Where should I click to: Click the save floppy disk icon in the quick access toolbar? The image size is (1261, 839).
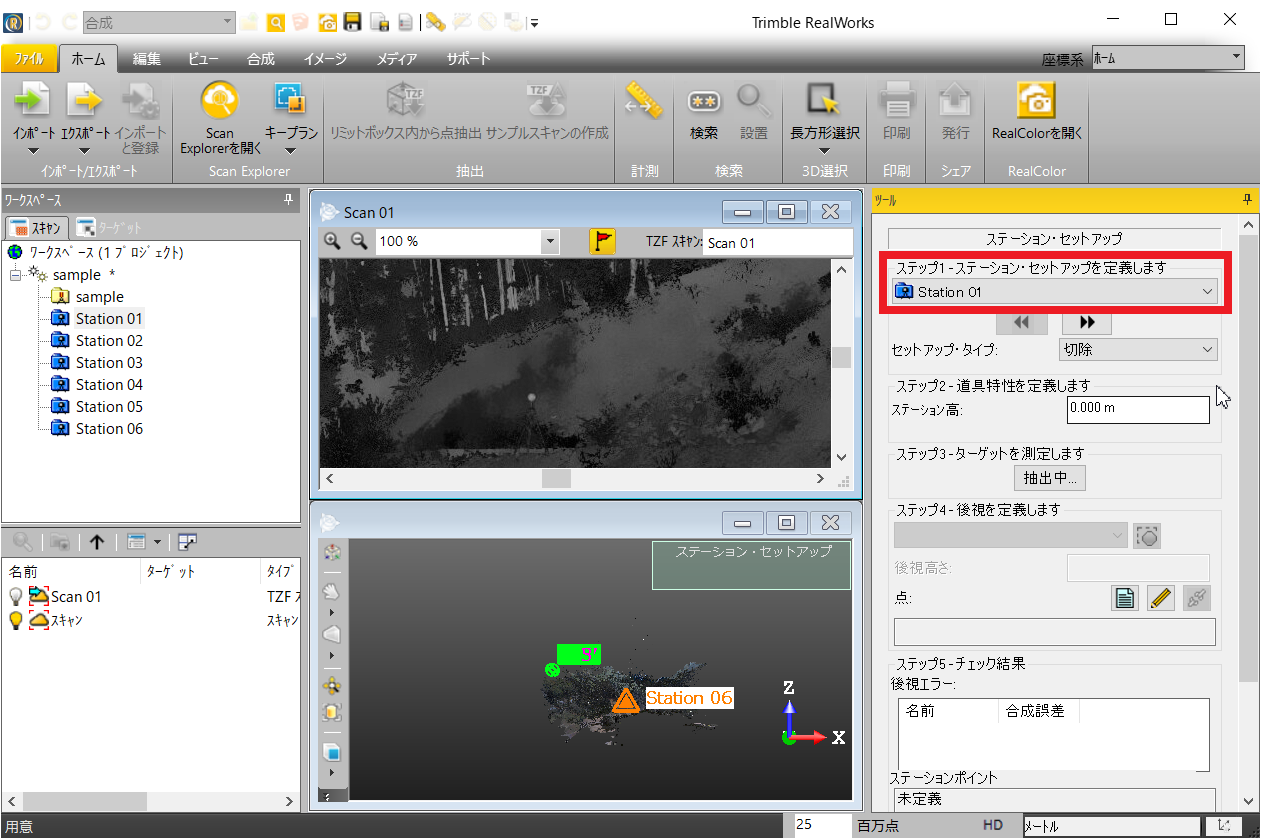353,22
